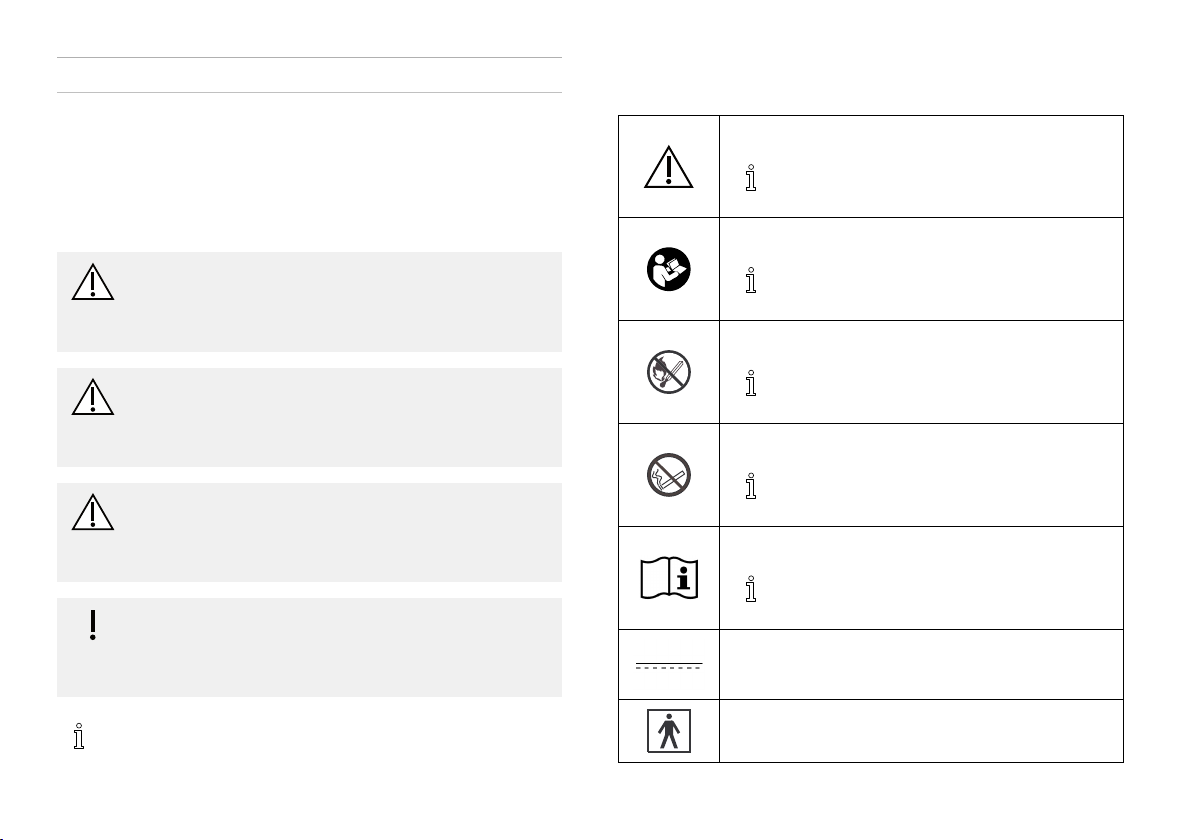Click the info icon below the gray boxes
This screenshot has width=1192, height=840.
pos(79,736)
